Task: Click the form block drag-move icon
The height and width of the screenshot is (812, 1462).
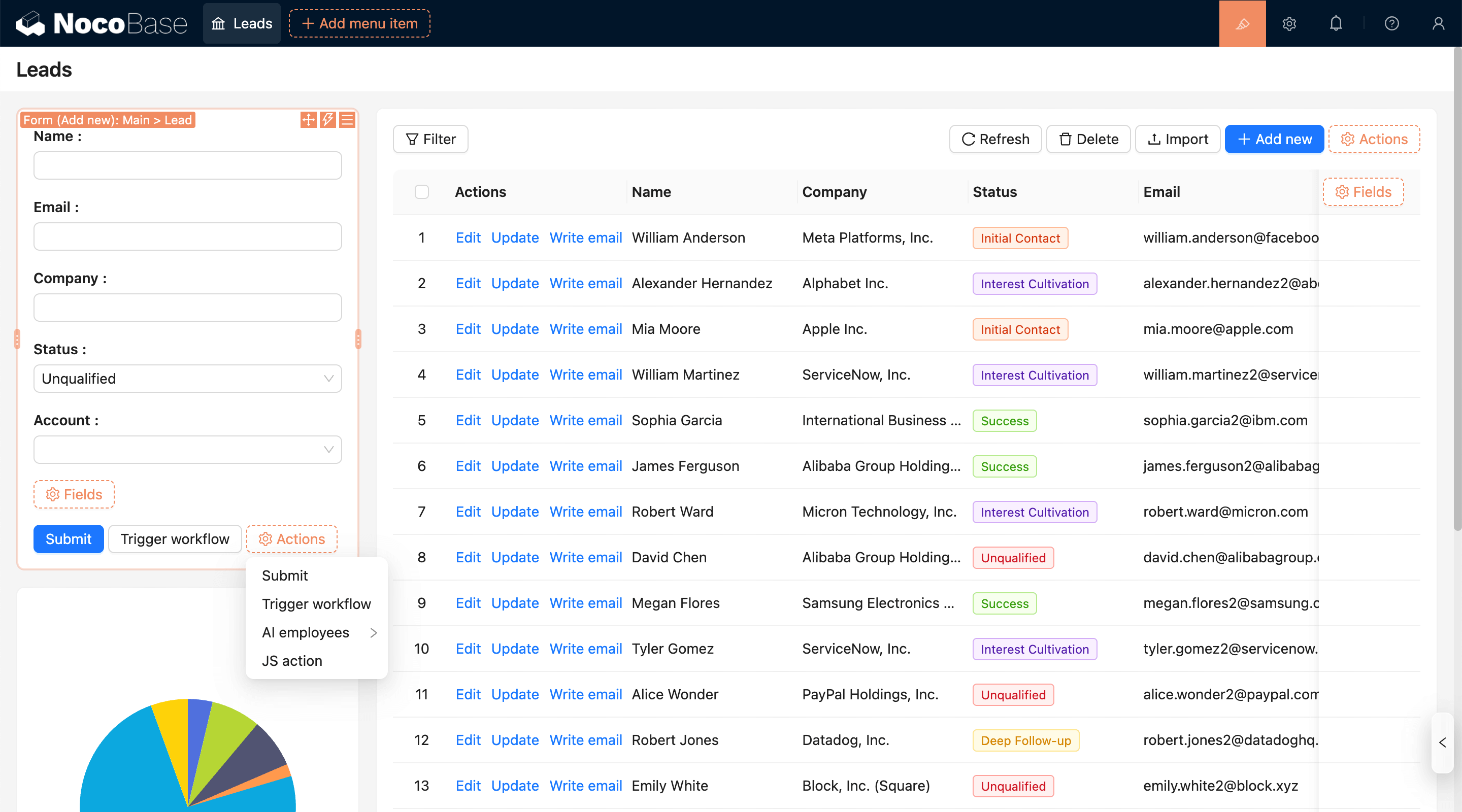Action: [x=308, y=120]
